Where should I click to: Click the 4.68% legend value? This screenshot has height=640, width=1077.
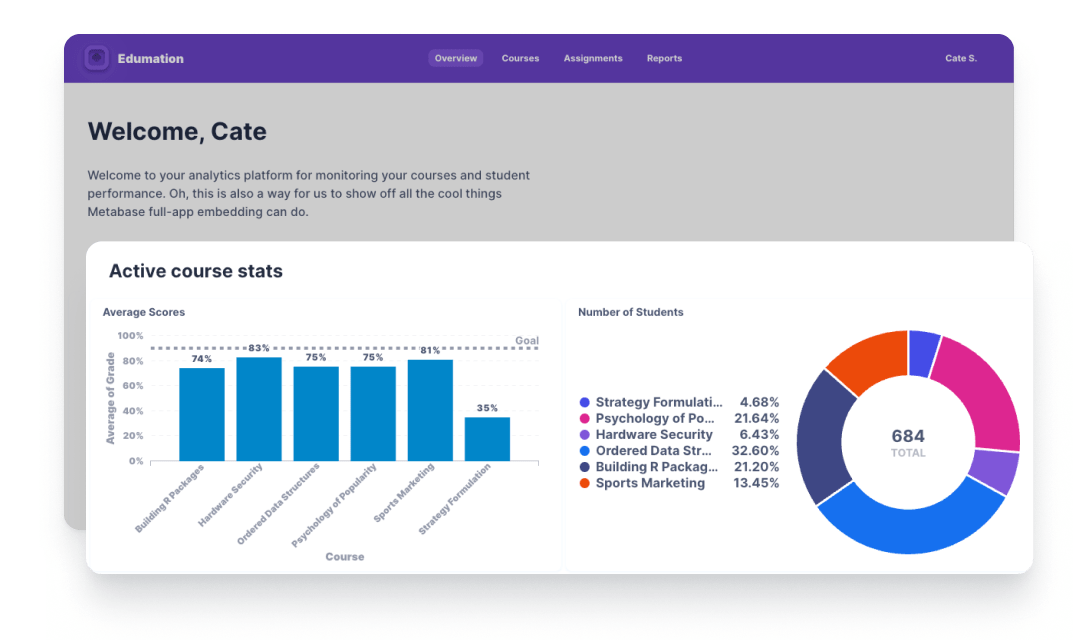point(759,402)
